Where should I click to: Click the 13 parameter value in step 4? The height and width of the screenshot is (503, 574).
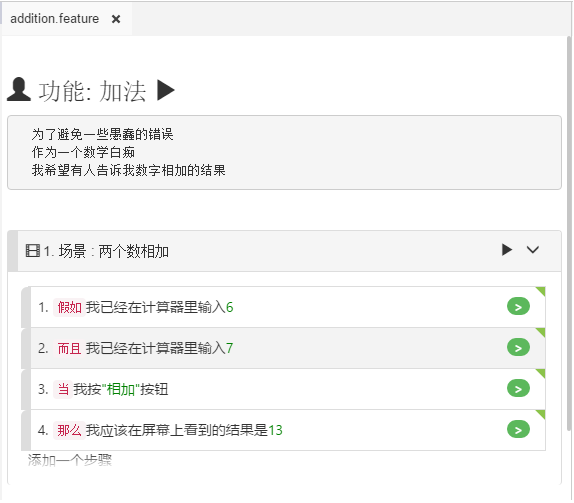pos(275,430)
